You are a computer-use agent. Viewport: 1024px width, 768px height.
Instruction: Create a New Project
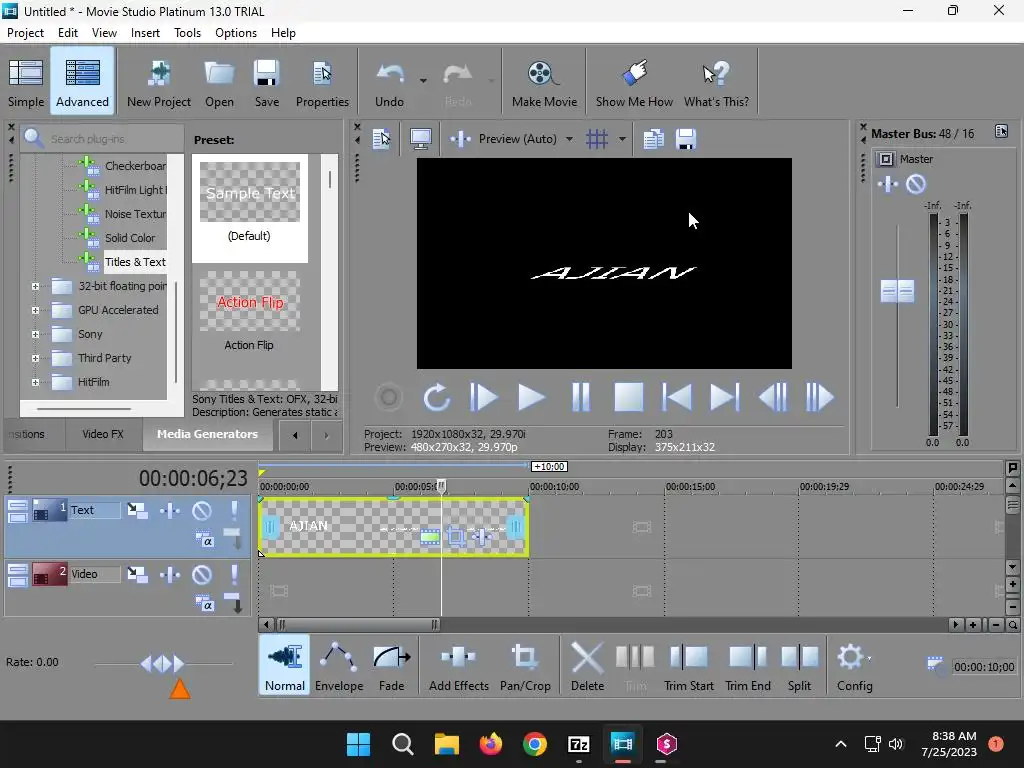159,84
